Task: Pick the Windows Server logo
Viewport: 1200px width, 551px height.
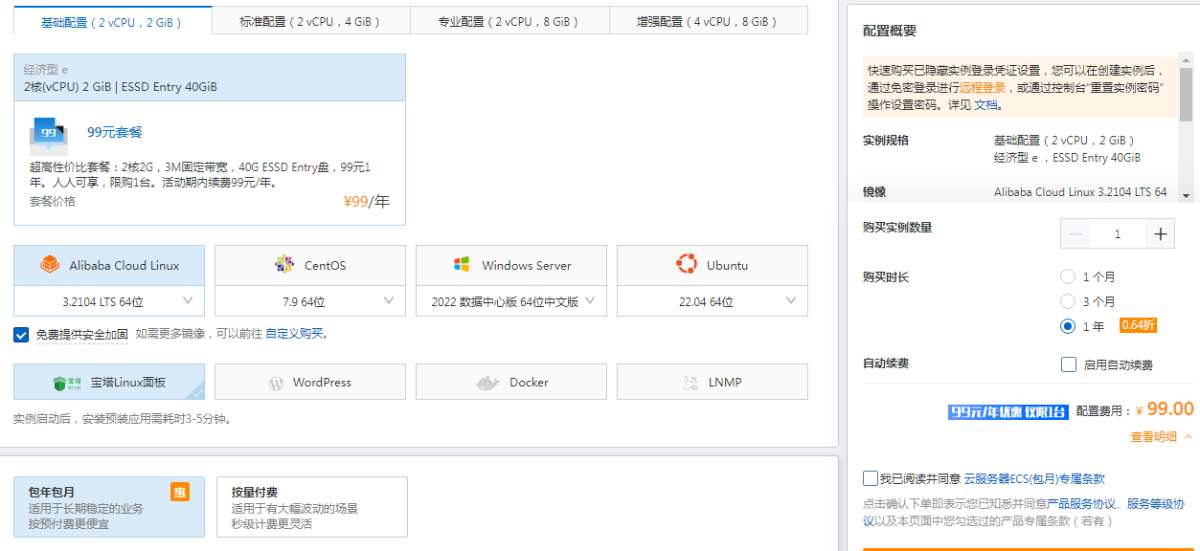Action: click(x=462, y=265)
